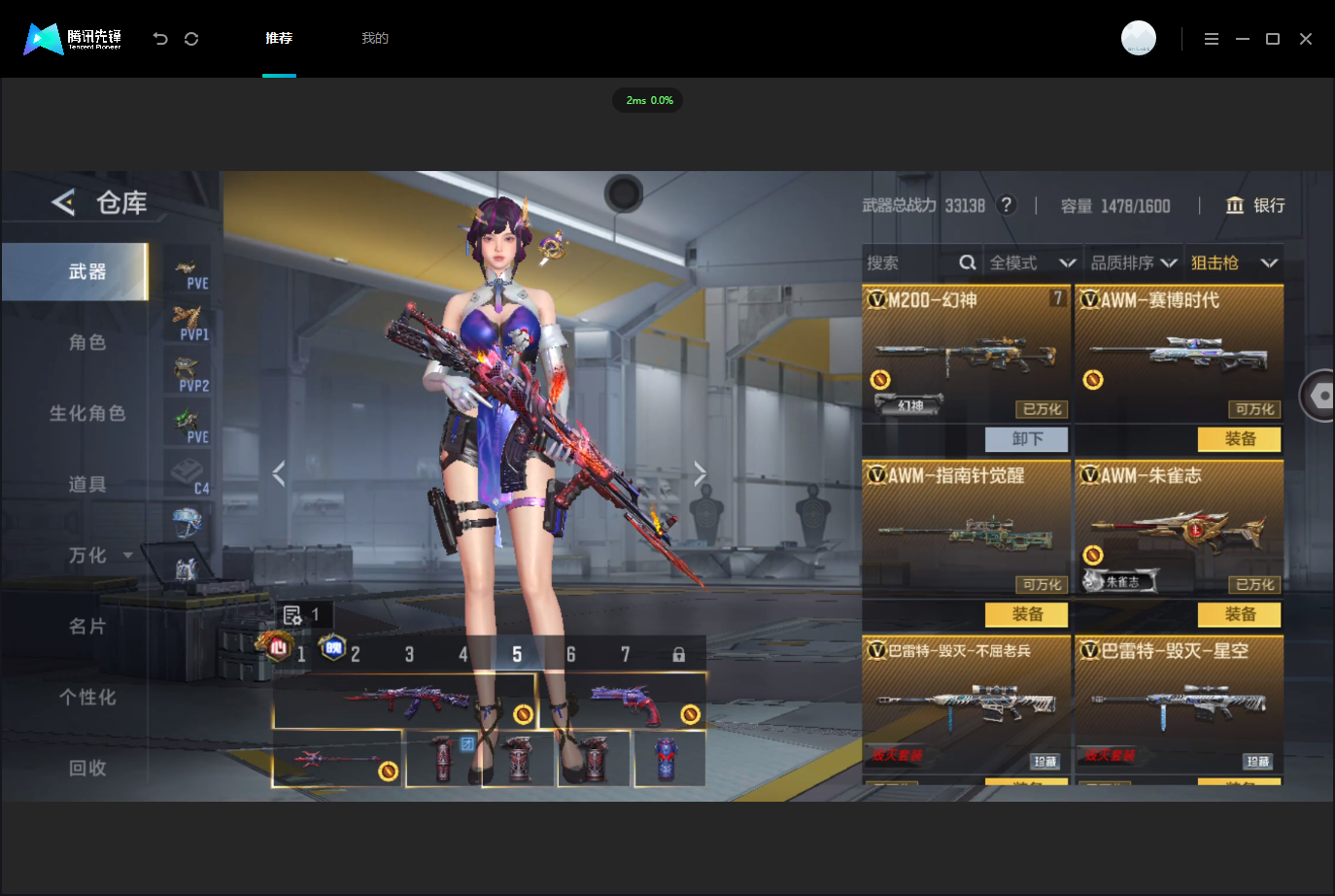Click 装备 under AWM-指南针觉醒
The image size is (1335, 896).
pos(1027,614)
